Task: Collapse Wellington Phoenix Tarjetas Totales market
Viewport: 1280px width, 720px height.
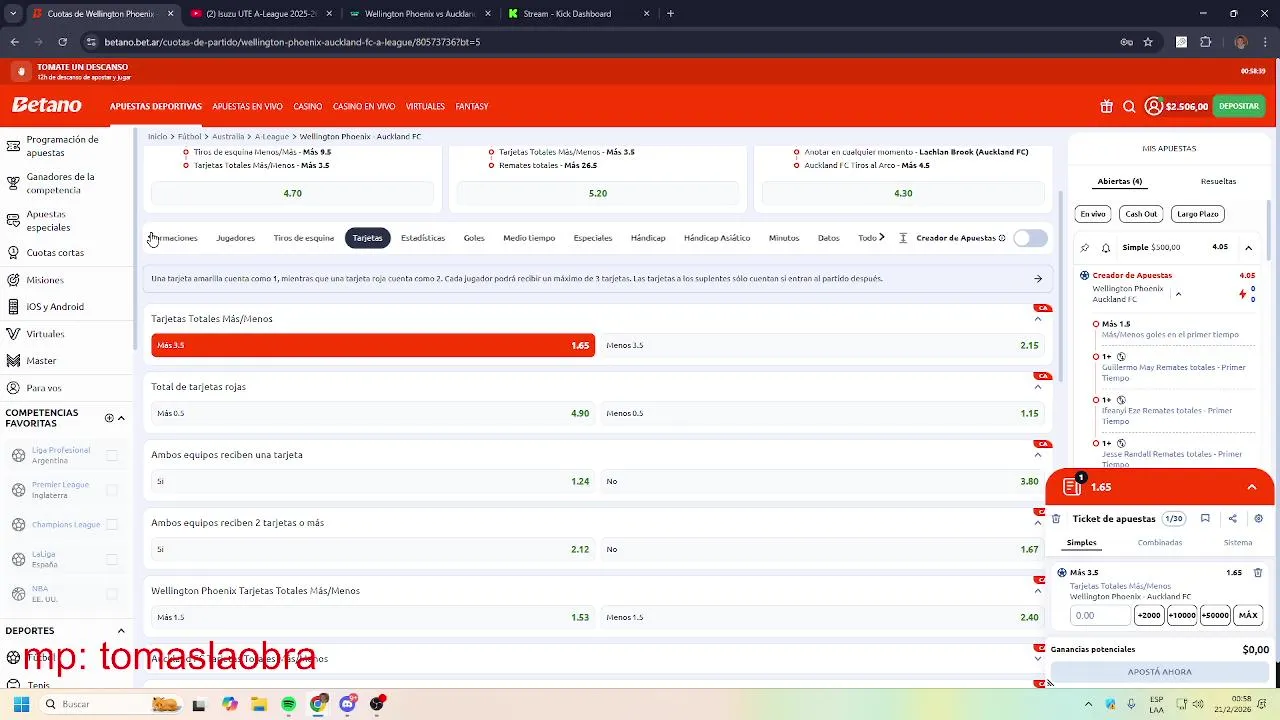Action: point(1038,591)
